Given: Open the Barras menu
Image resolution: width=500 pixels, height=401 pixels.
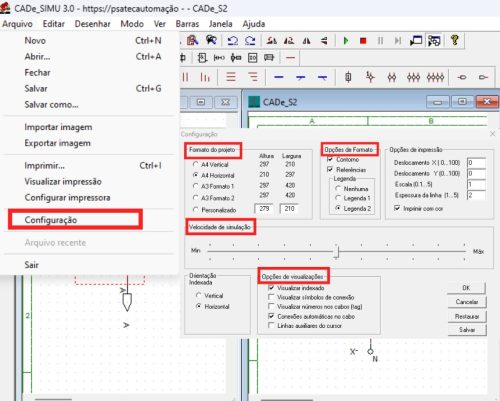Looking at the screenshot, I should [187, 24].
